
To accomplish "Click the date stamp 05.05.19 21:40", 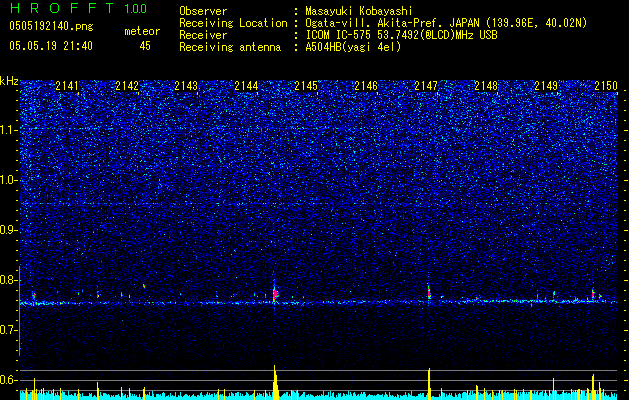I will click(x=51, y=46).
